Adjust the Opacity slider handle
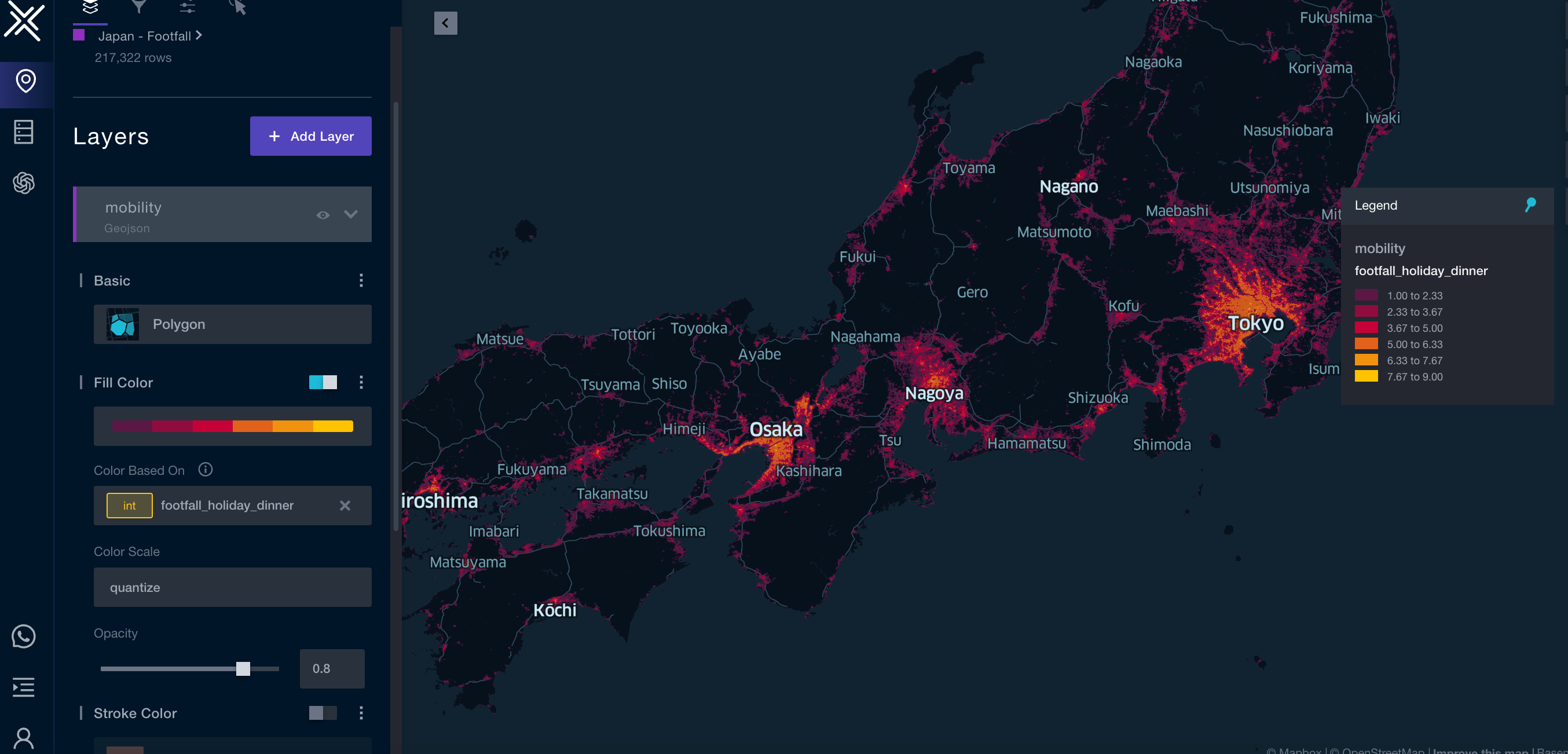This screenshot has width=1568, height=754. point(243,668)
